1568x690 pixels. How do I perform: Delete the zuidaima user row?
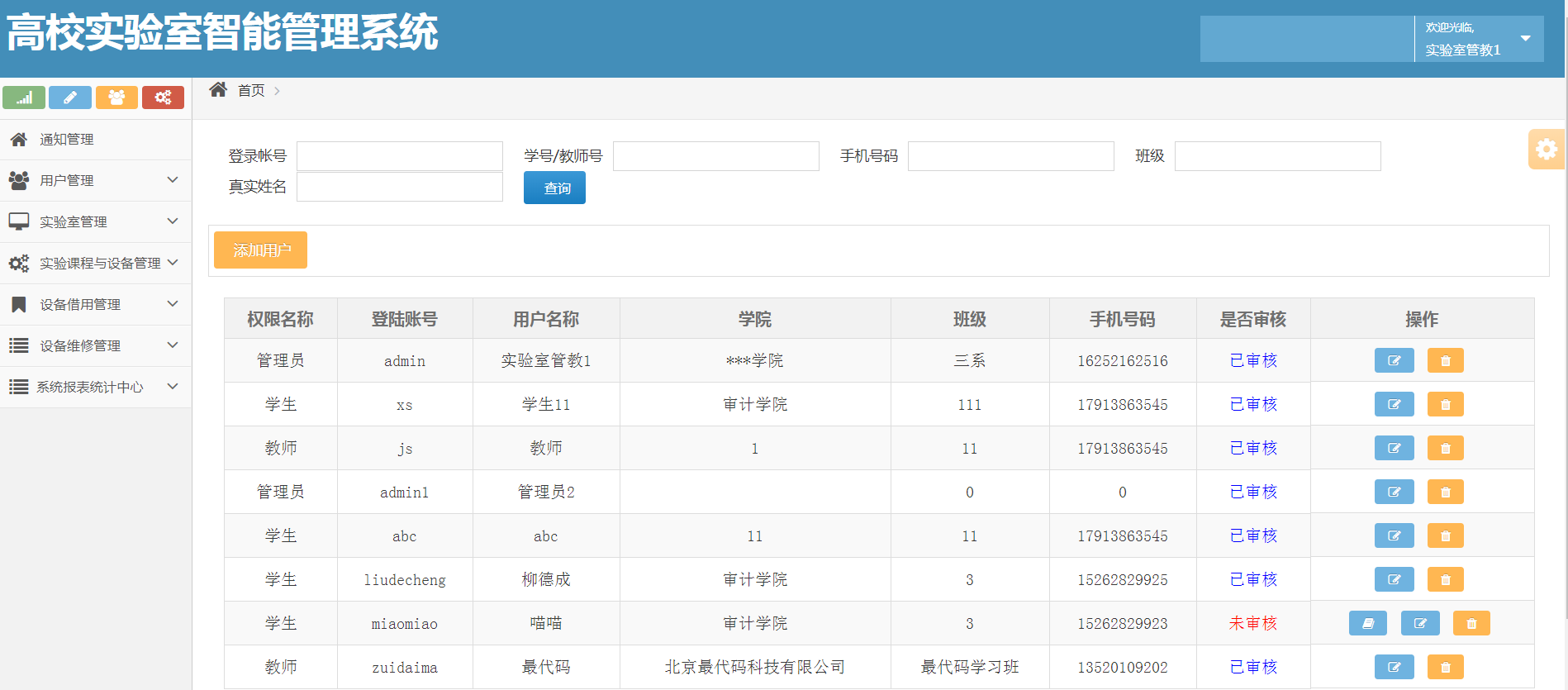point(1445,668)
